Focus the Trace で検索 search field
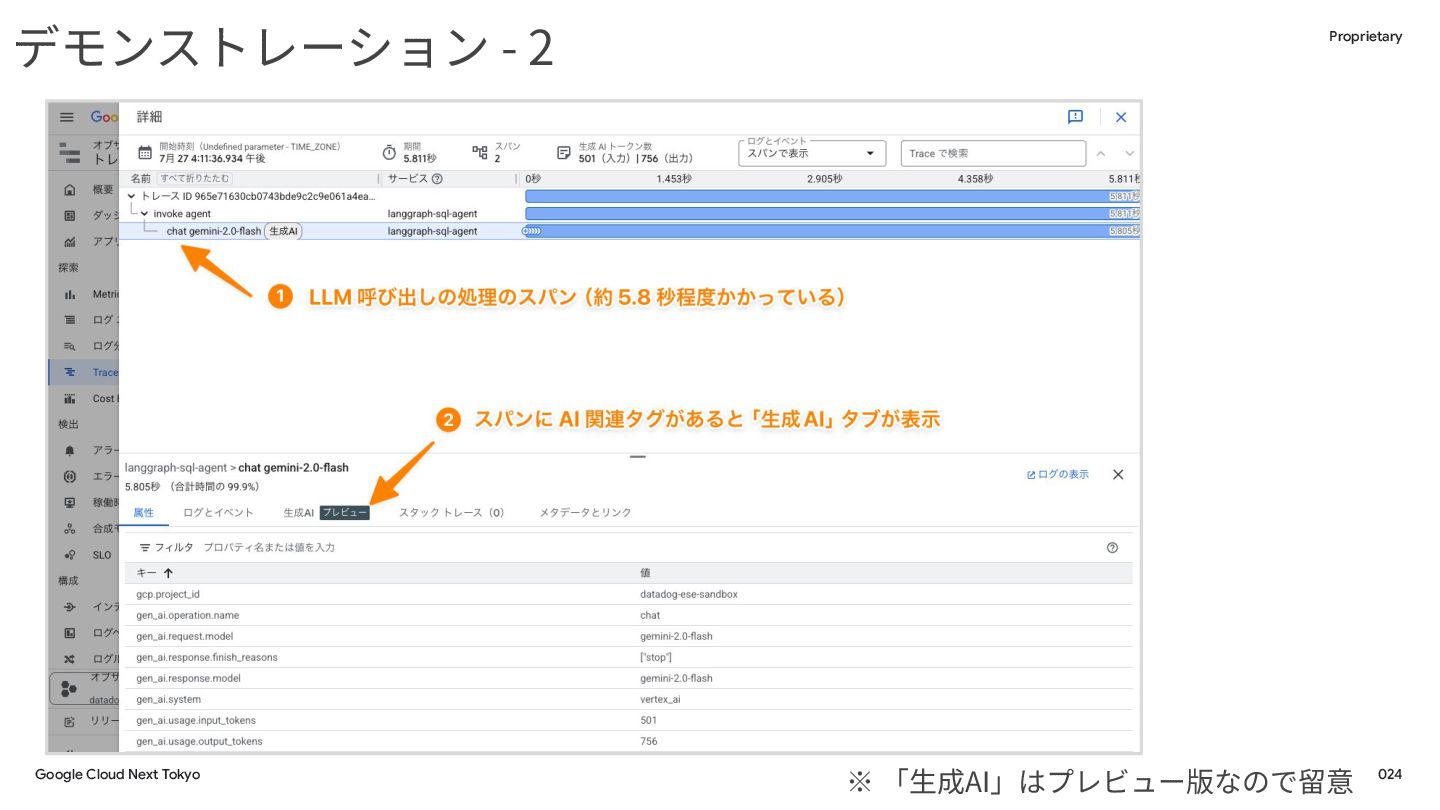This screenshot has width=1440, height=810. pos(993,153)
